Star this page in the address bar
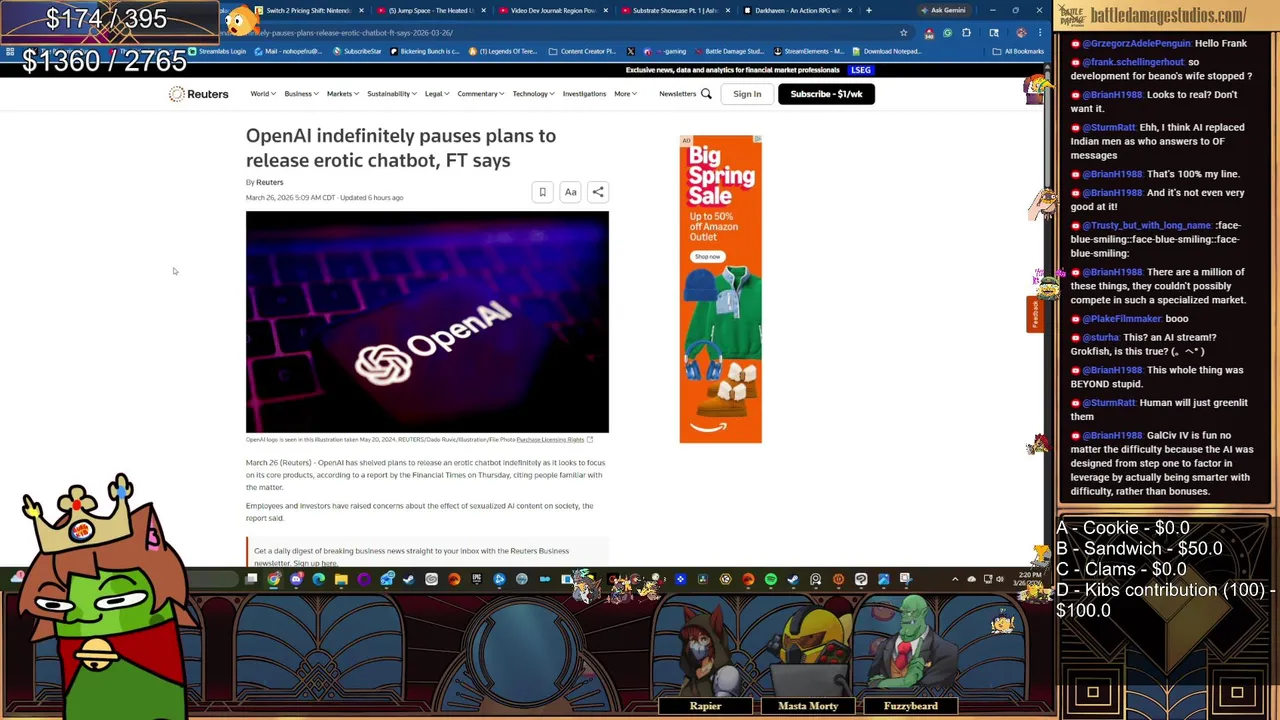This screenshot has height=720, width=1280. 904,33
